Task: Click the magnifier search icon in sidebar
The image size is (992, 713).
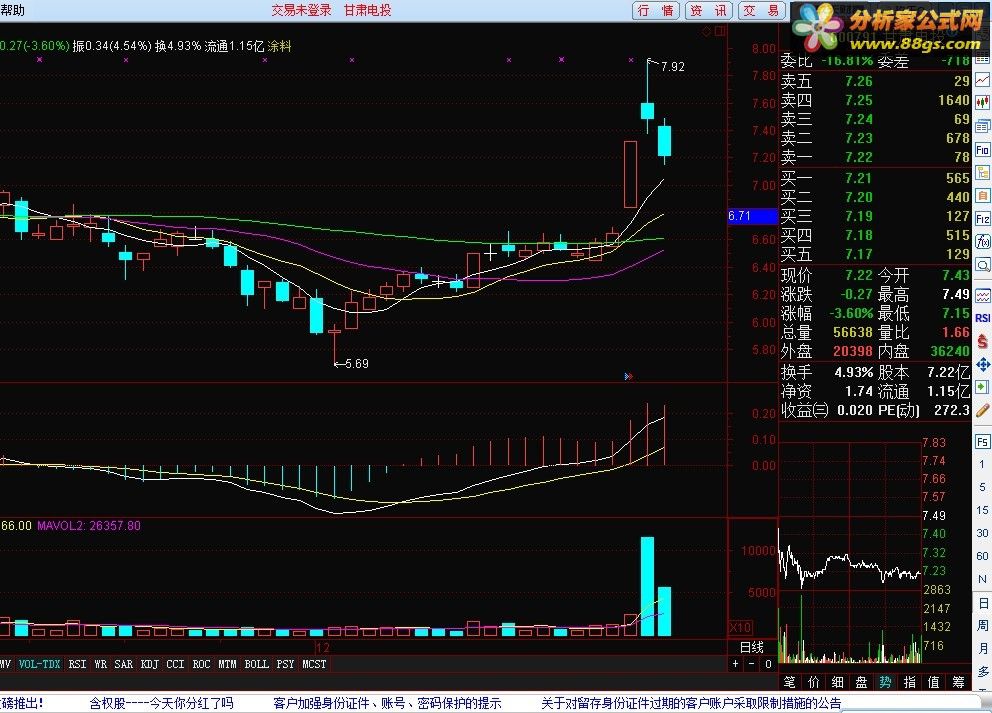Action: click(983, 264)
